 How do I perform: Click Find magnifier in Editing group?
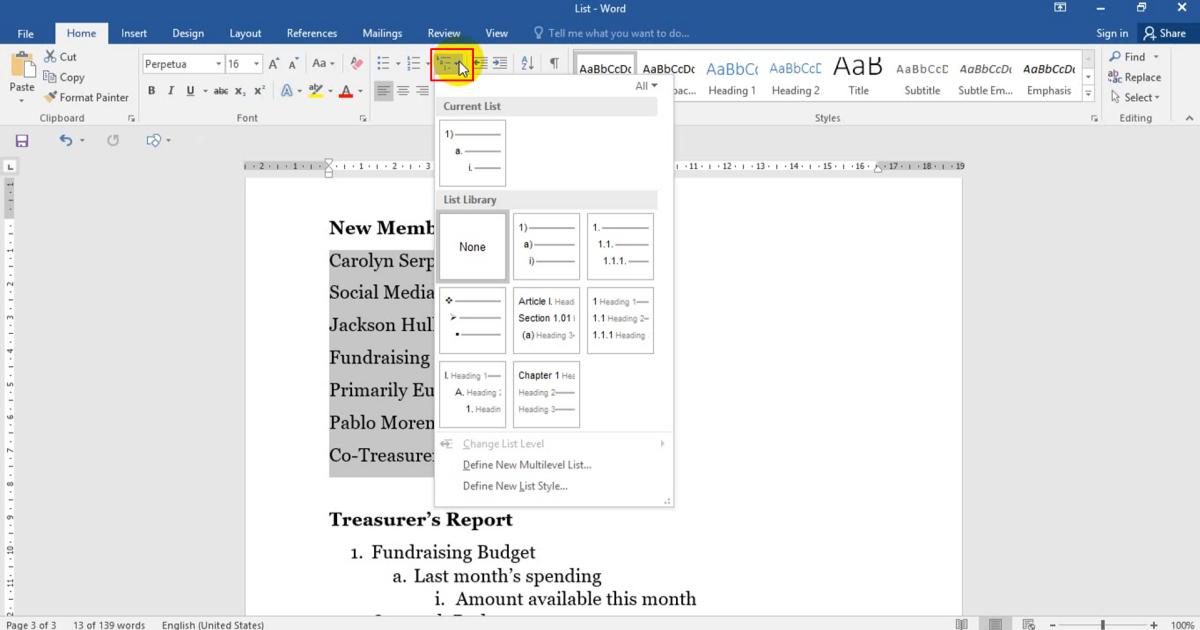click(x=1115, y=57)
